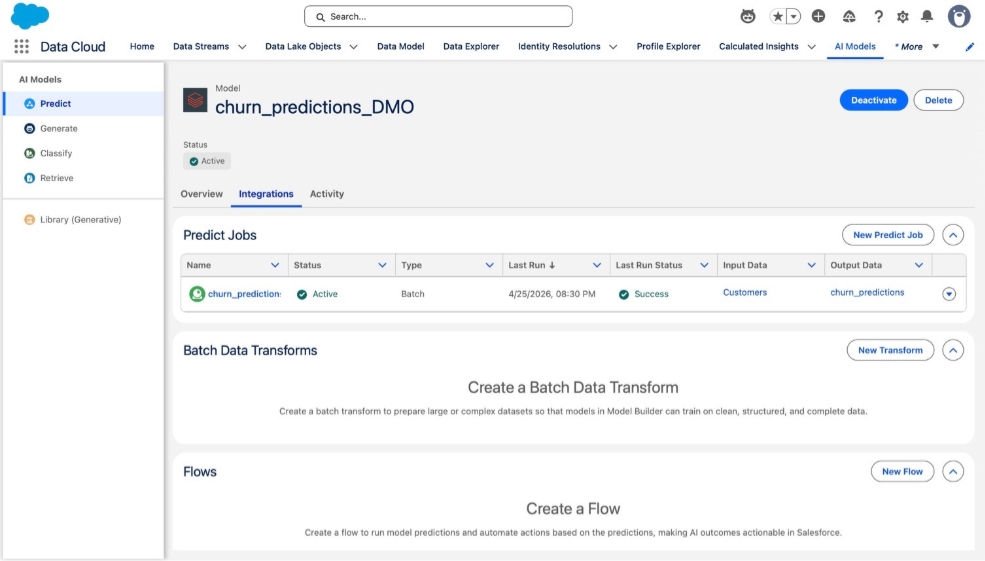Switch to the Overview tab
985x561 pixels.
coord(202,194)
